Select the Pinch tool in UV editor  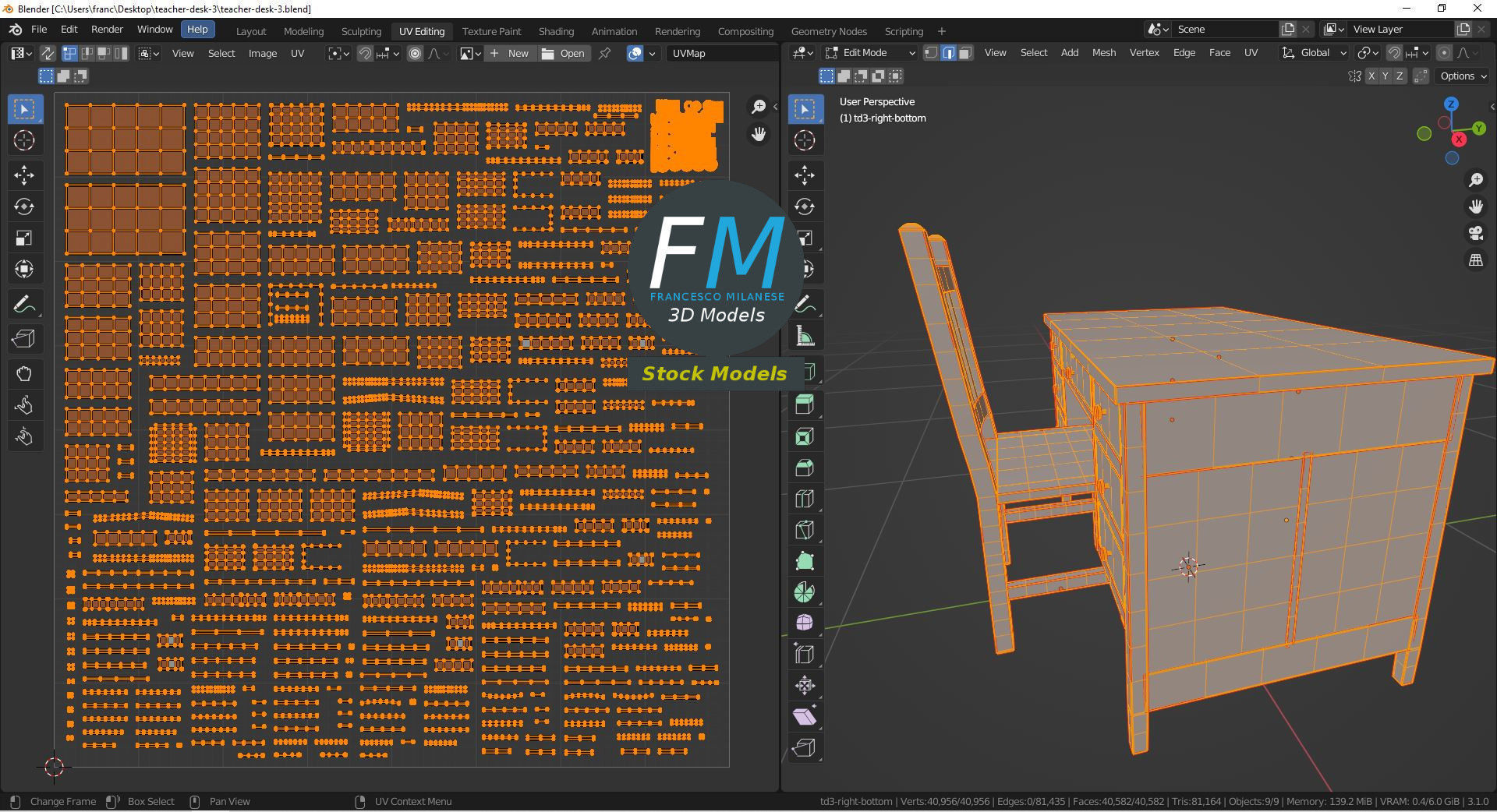tap(24, 436)
